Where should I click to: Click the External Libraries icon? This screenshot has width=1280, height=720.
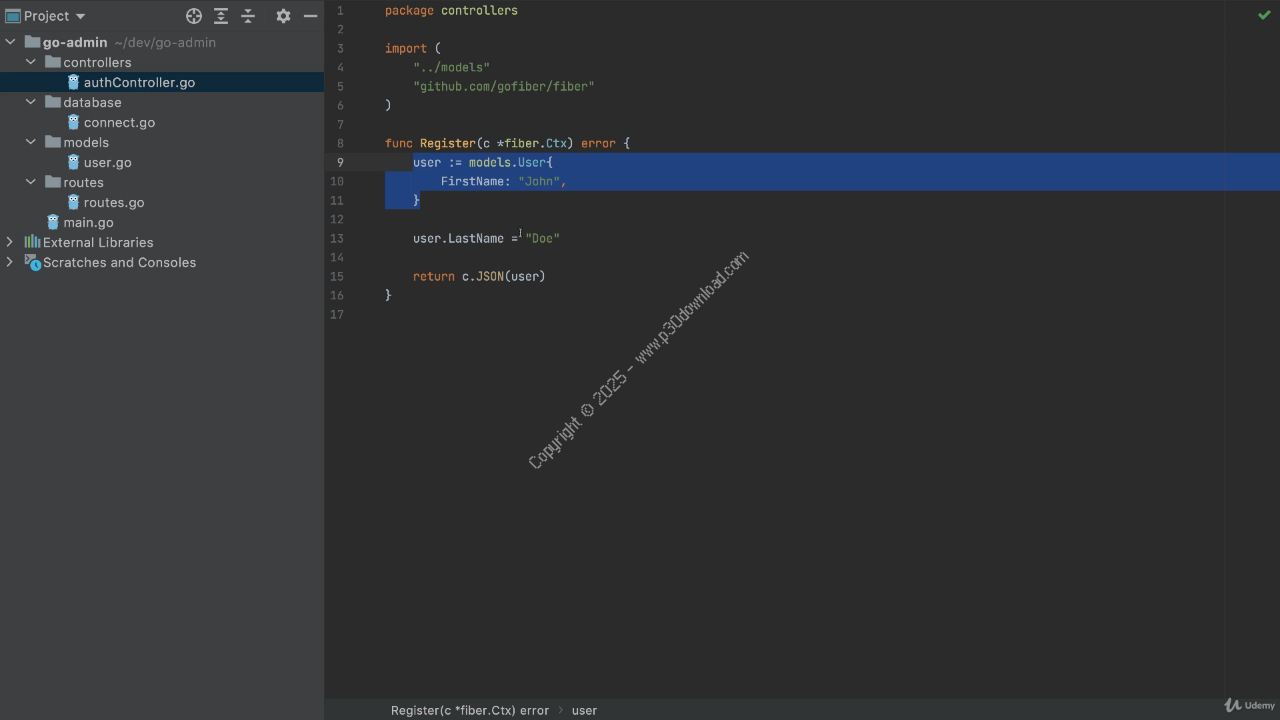click(x=32, y=242)
